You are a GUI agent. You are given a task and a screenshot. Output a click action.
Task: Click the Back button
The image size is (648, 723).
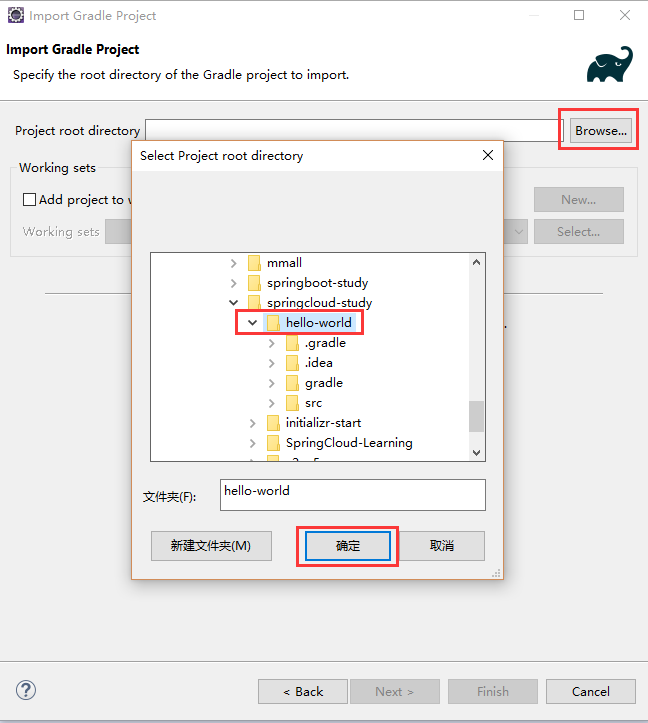303,692
